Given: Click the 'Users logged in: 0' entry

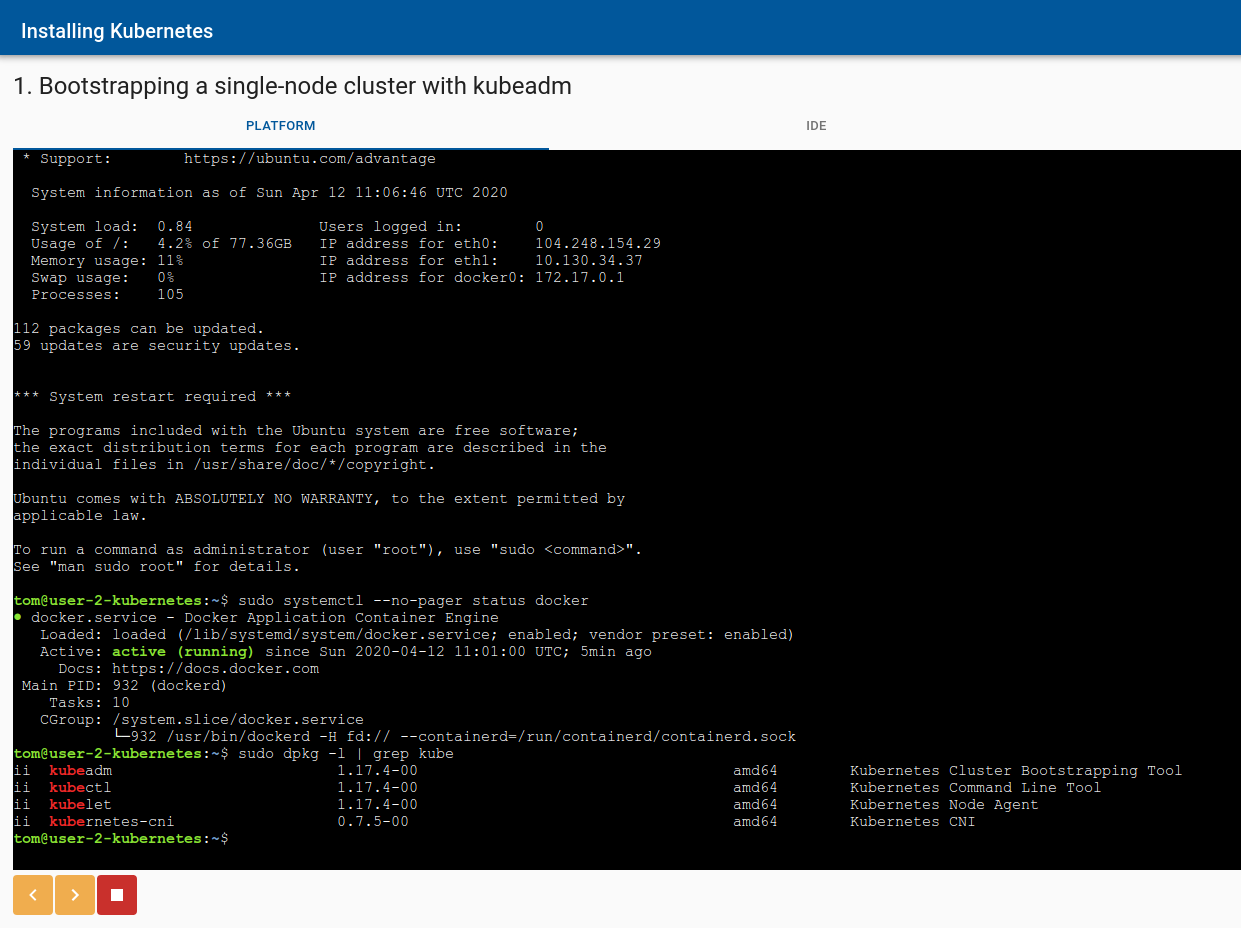Looking at the screenshot, I should pyautogui.click(x=431, y=226).
